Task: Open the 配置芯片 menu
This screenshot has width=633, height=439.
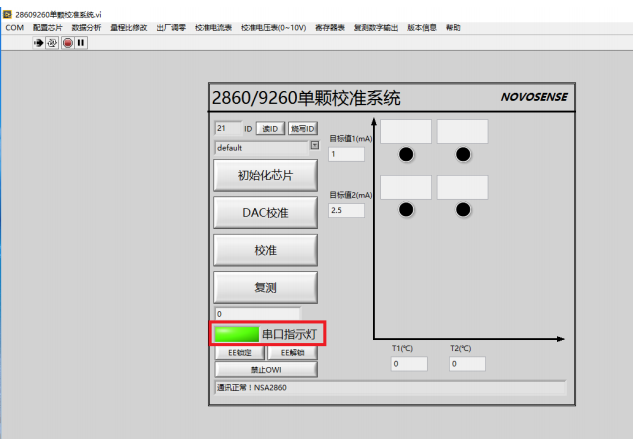Action: [47, 28]
